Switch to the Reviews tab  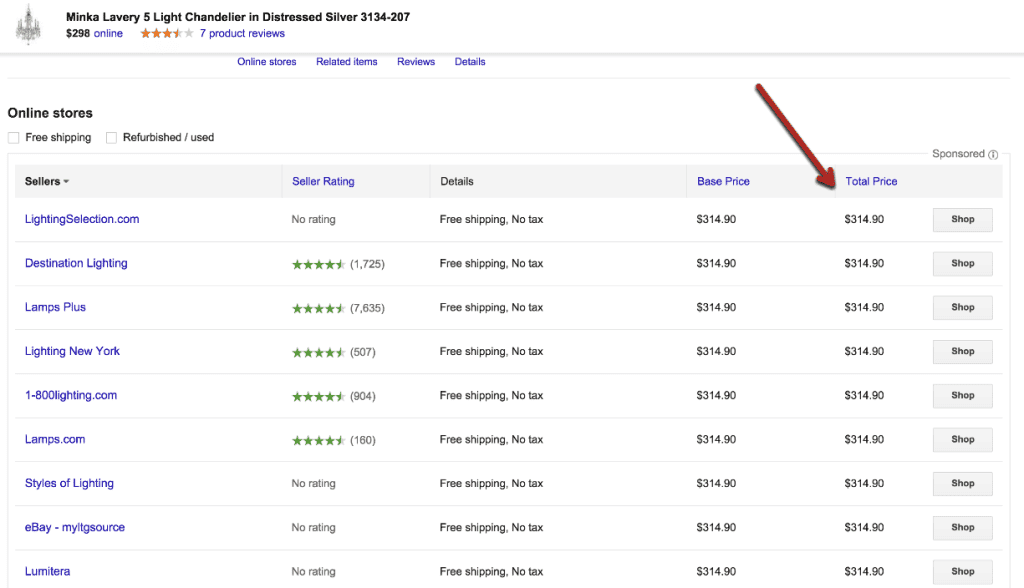pos(416,62)
